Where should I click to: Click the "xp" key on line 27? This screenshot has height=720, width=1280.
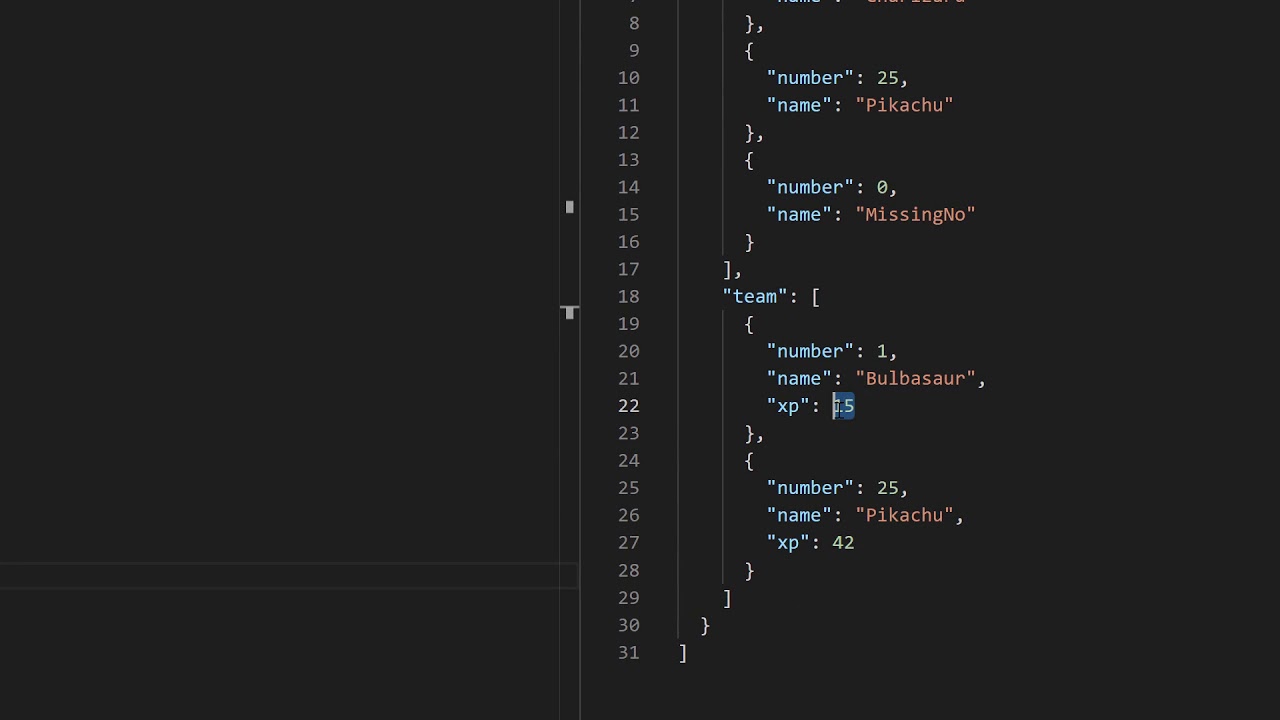(x=788, y=542)
